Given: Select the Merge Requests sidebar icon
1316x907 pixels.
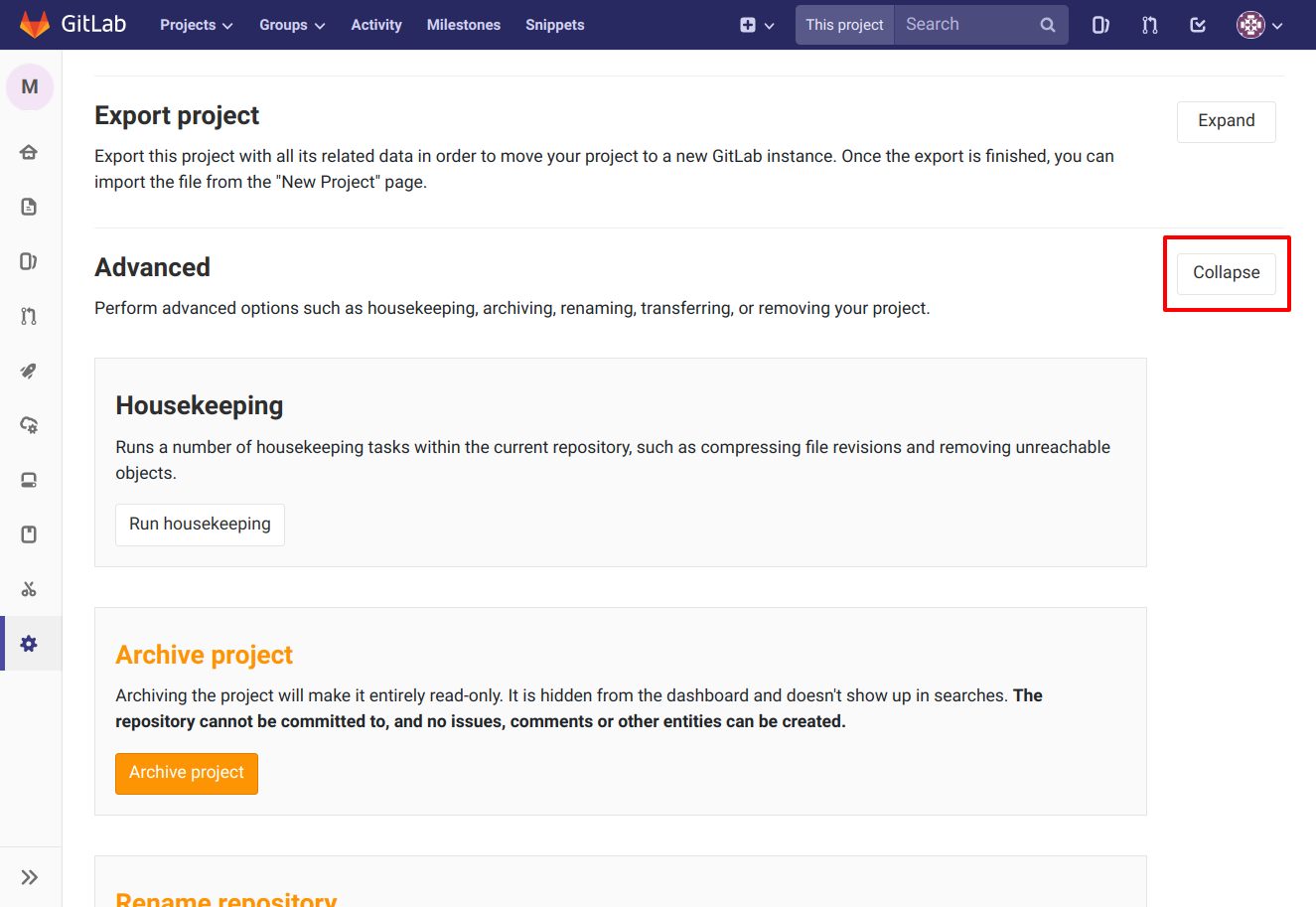Looking at the screenshot, I should click(29, 315).
